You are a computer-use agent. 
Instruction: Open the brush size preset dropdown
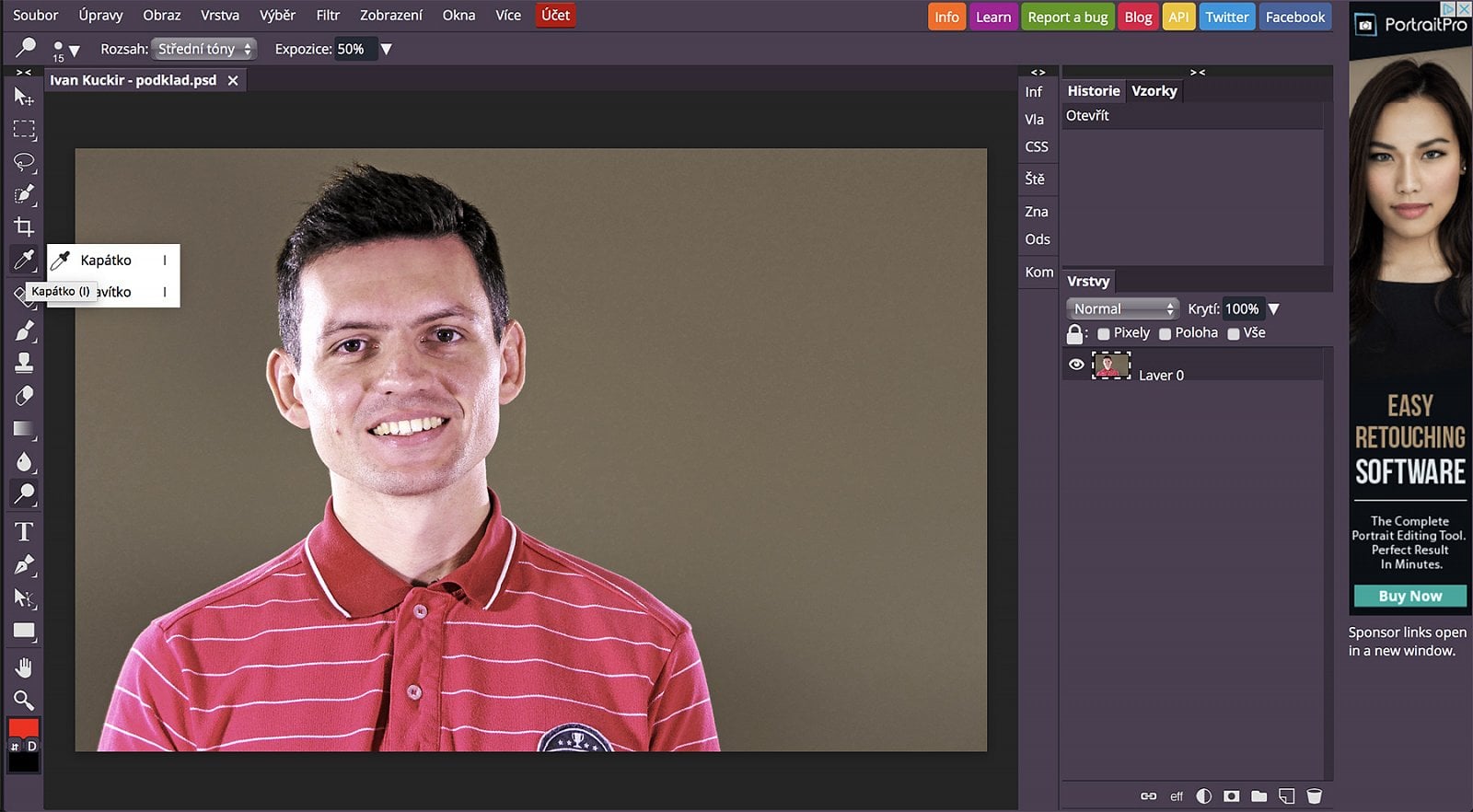click(75, 50)
